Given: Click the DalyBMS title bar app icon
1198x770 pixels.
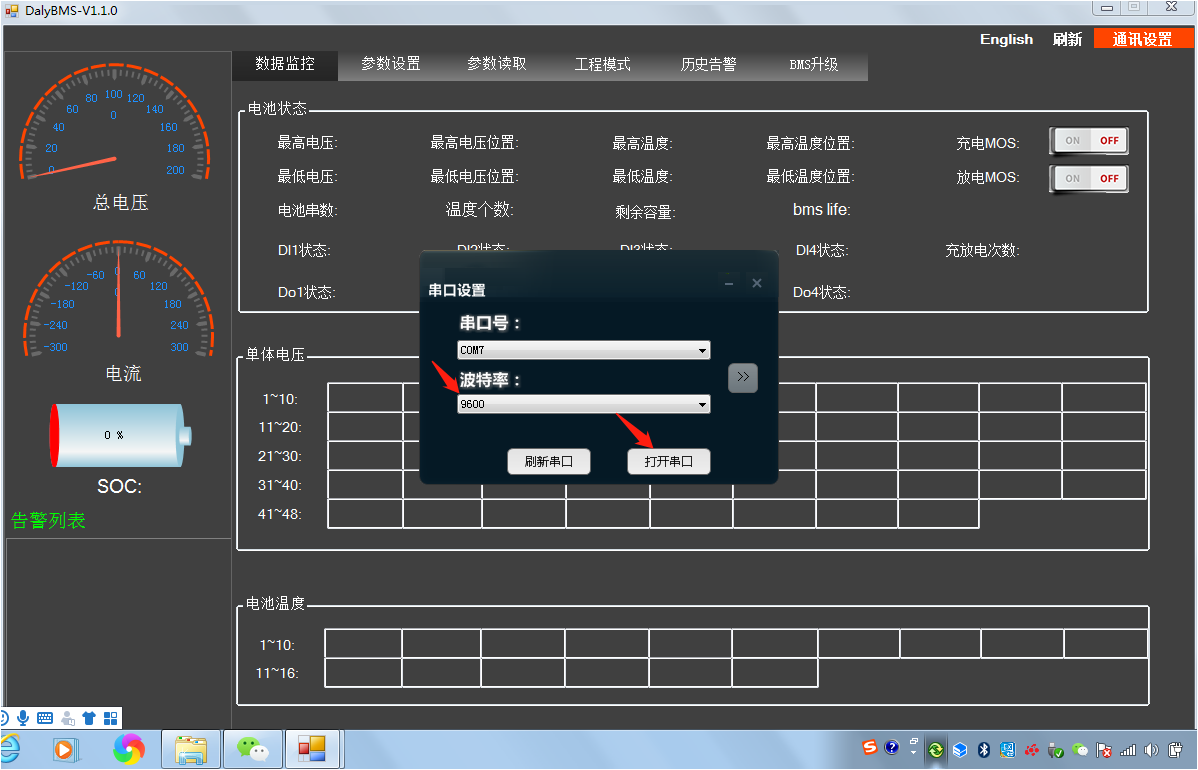Looking at the screenshot, I should coord(11,11).
